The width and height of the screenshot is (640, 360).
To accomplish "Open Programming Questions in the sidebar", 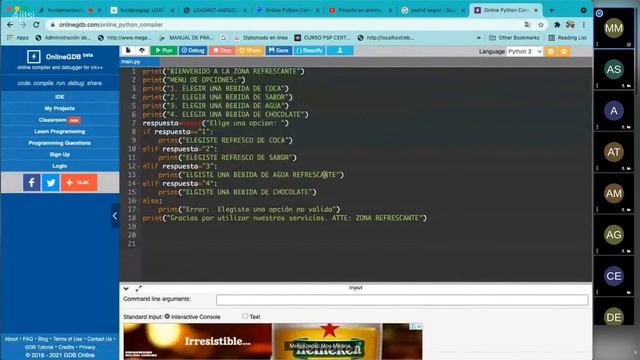I will 60,143.
